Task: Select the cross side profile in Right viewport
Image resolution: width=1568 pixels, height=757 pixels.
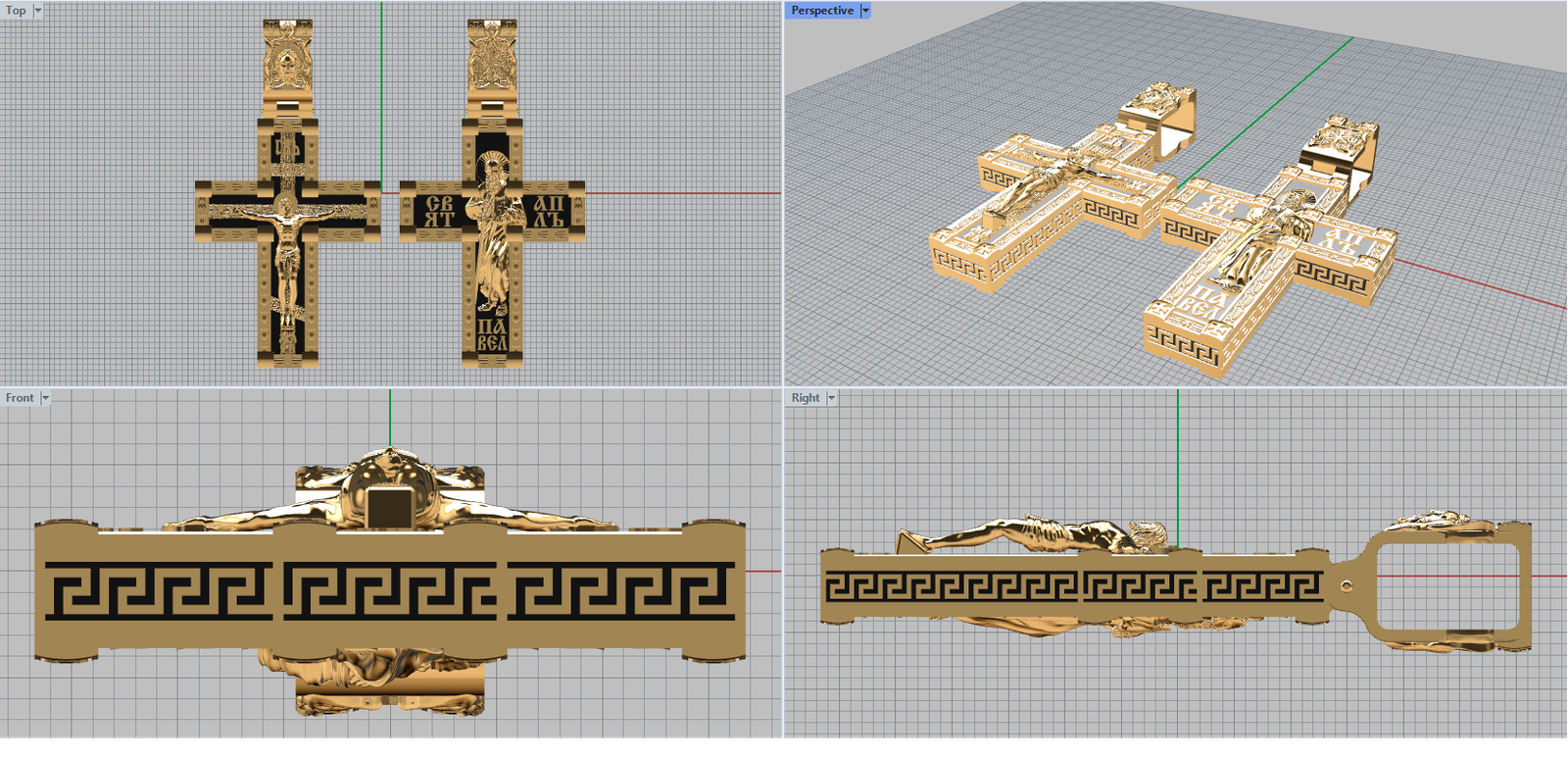Action: pos(1176,580)
